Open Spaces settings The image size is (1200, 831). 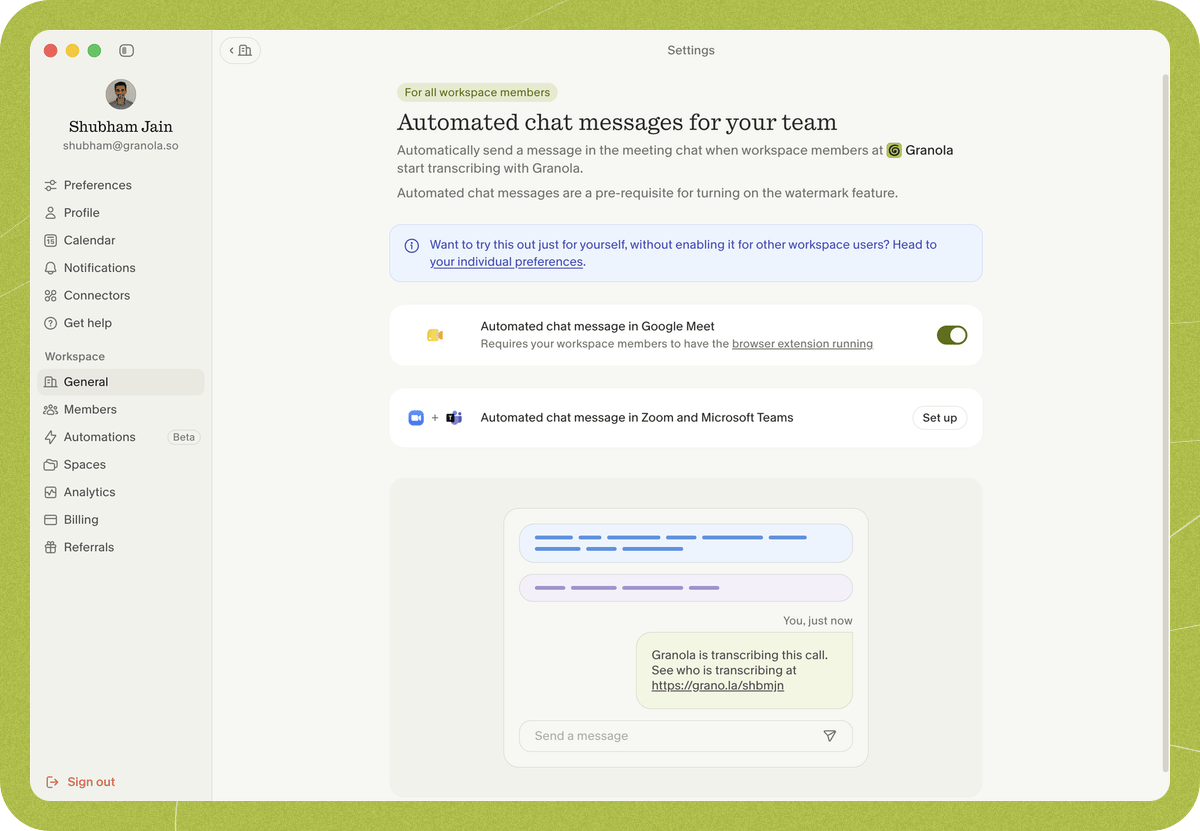click(121, 465)
